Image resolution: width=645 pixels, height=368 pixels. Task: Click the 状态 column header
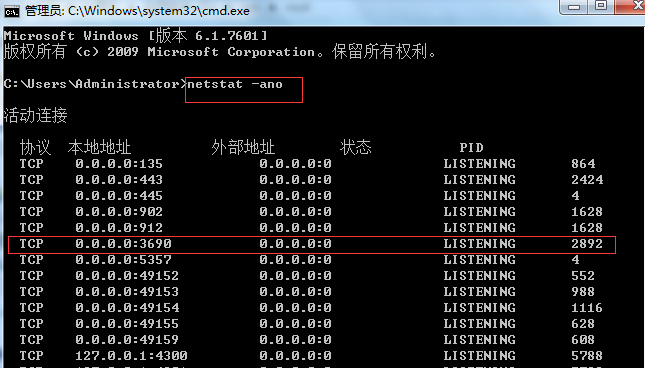coord(356,147)
